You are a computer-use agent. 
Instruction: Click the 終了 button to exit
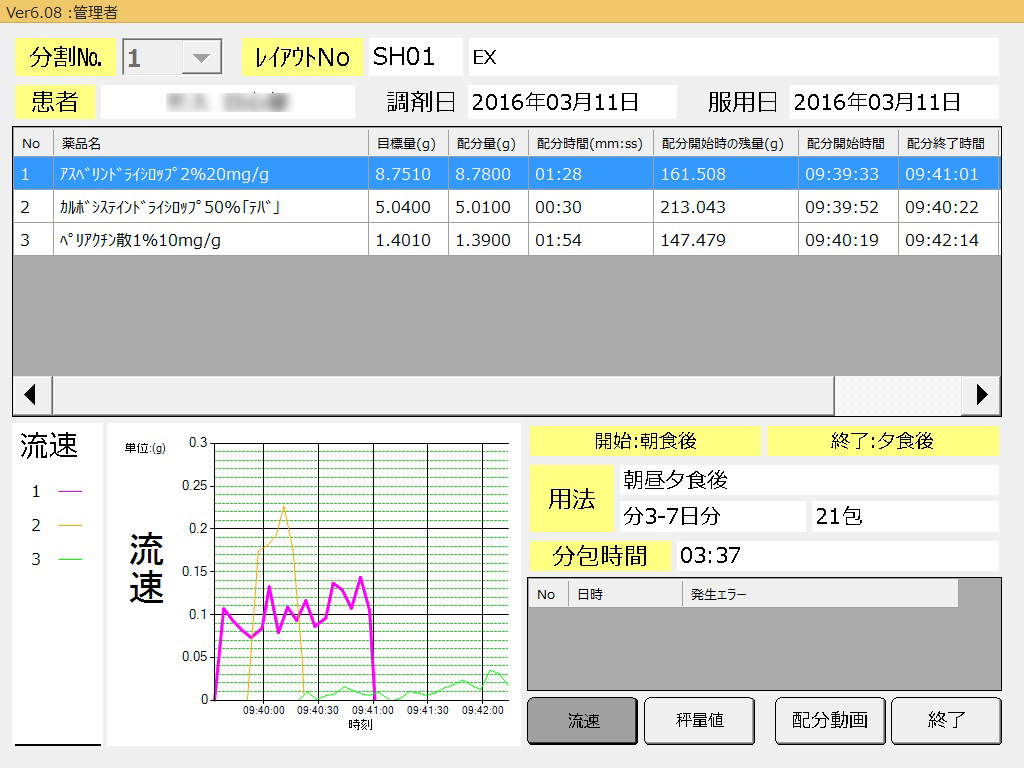click(x=945, y=720)
